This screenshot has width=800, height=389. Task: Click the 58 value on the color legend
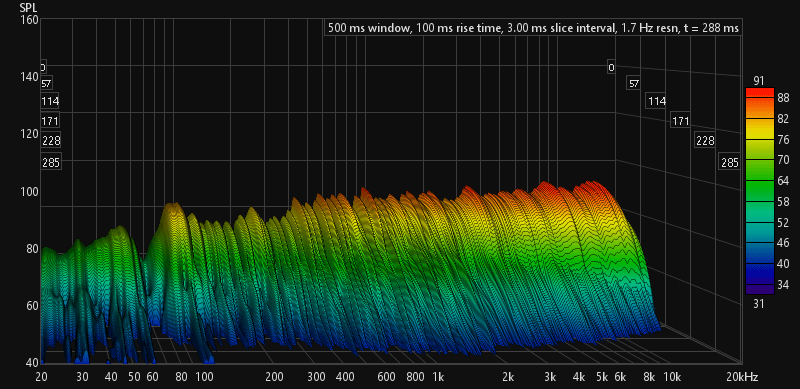click(783, 202)
